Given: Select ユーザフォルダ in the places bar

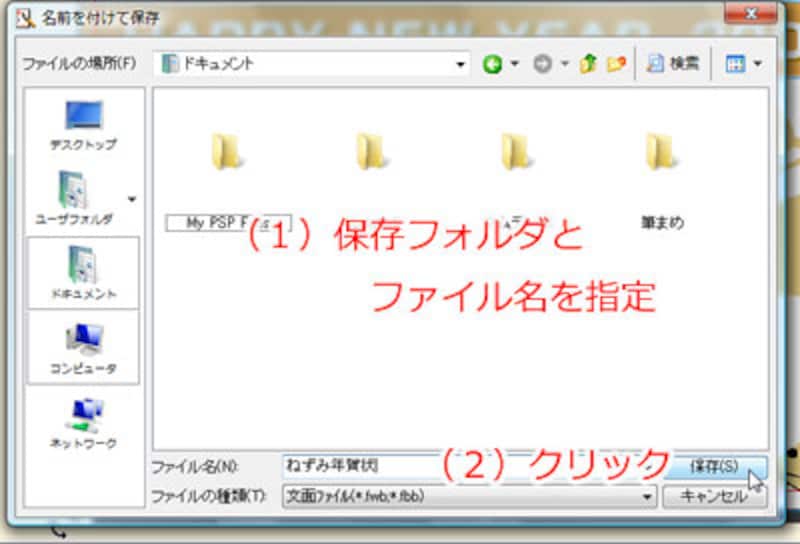Looking at the screenshot, I should [74, 198].
